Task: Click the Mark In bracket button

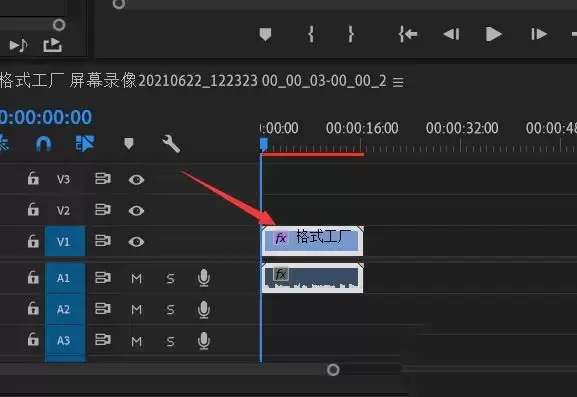Action: tap(311, 34)
